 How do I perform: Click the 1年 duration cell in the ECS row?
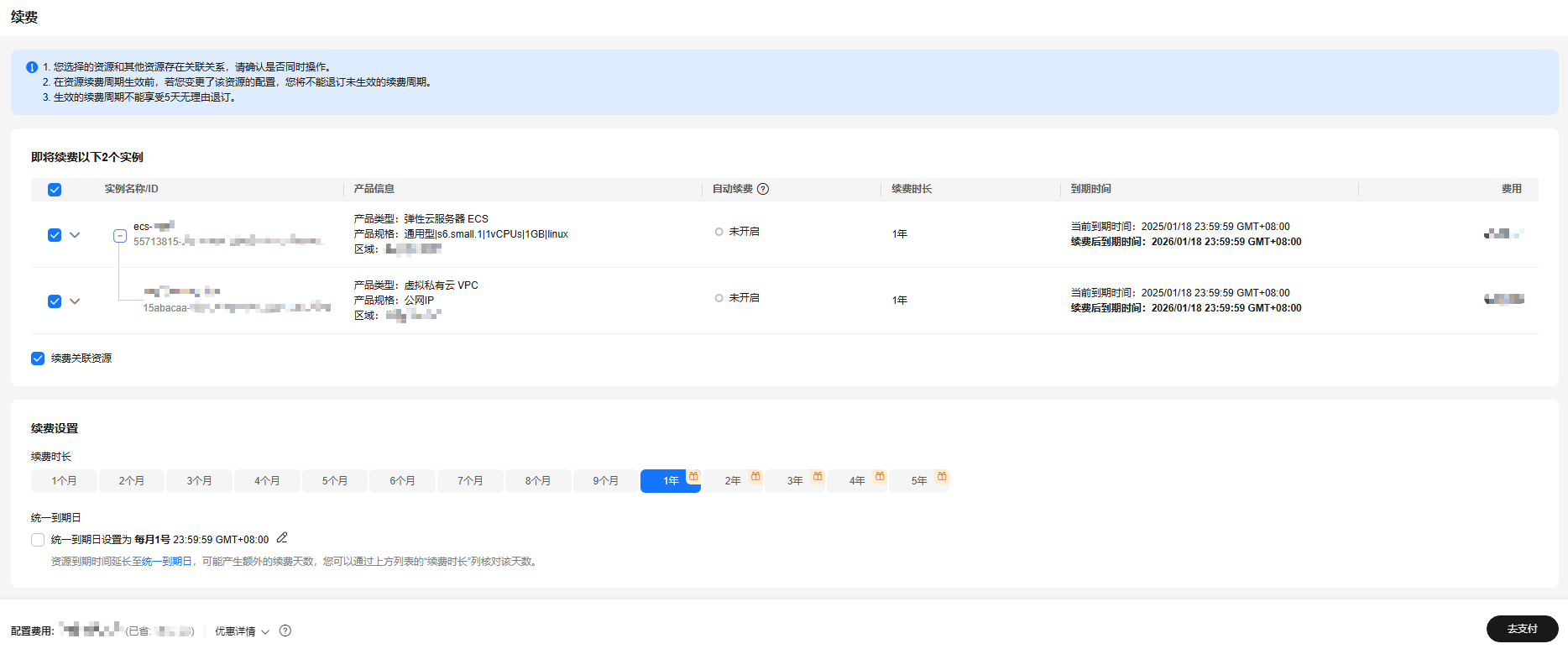tap(900, 234)
